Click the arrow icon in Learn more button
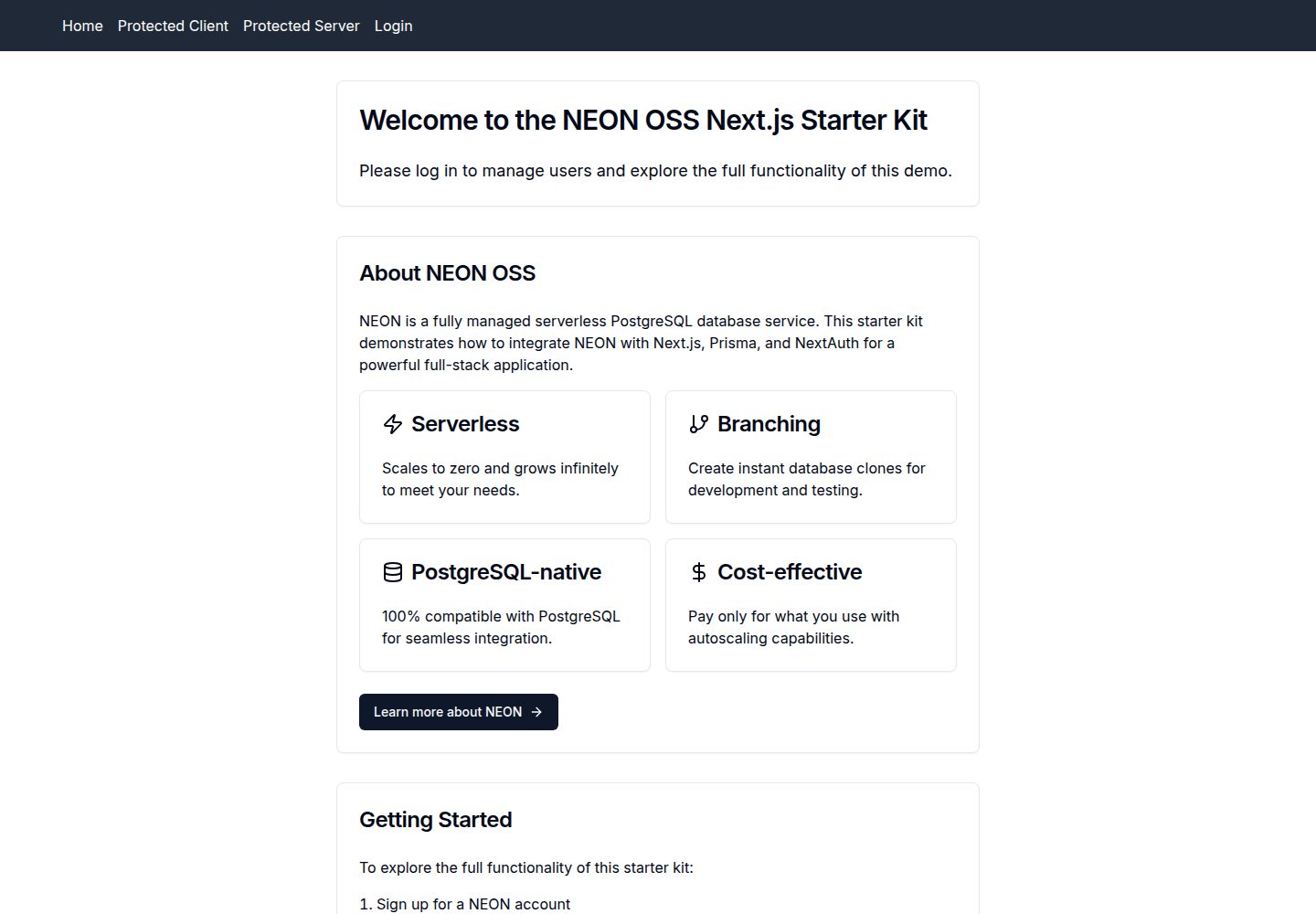1316x914 pixels. point(536,712)
